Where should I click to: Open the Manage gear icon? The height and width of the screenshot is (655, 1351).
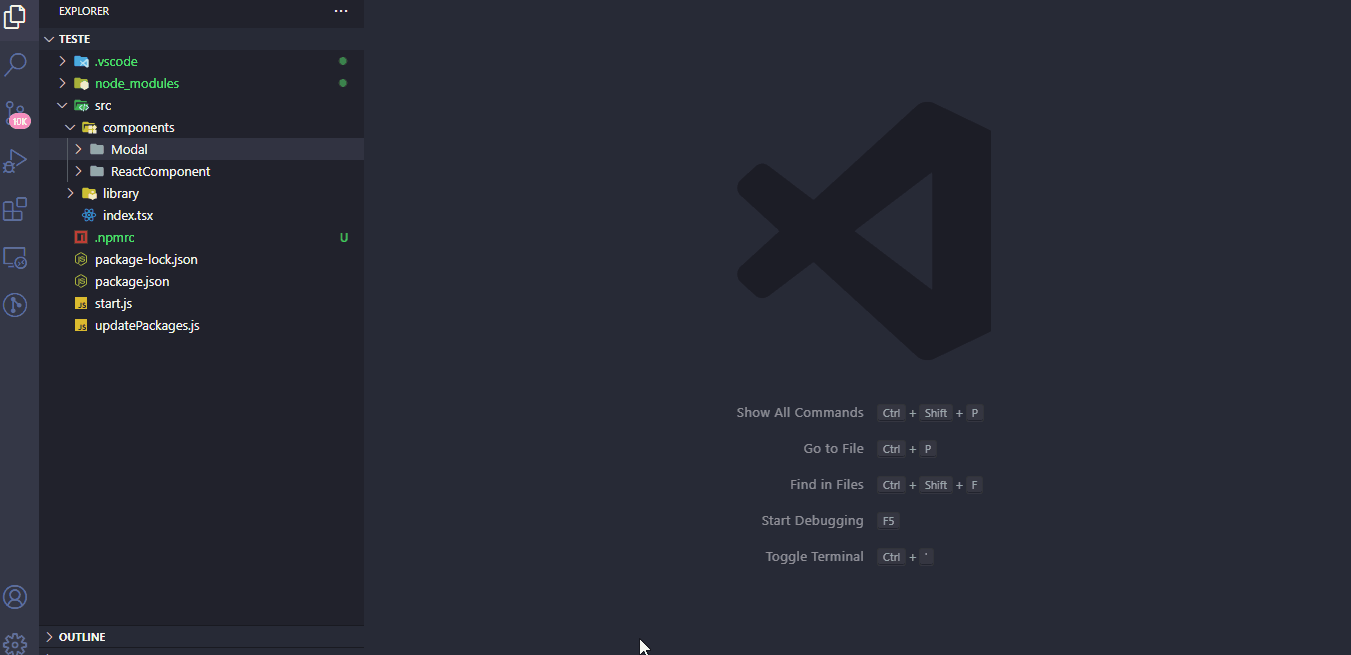(15, 643)
